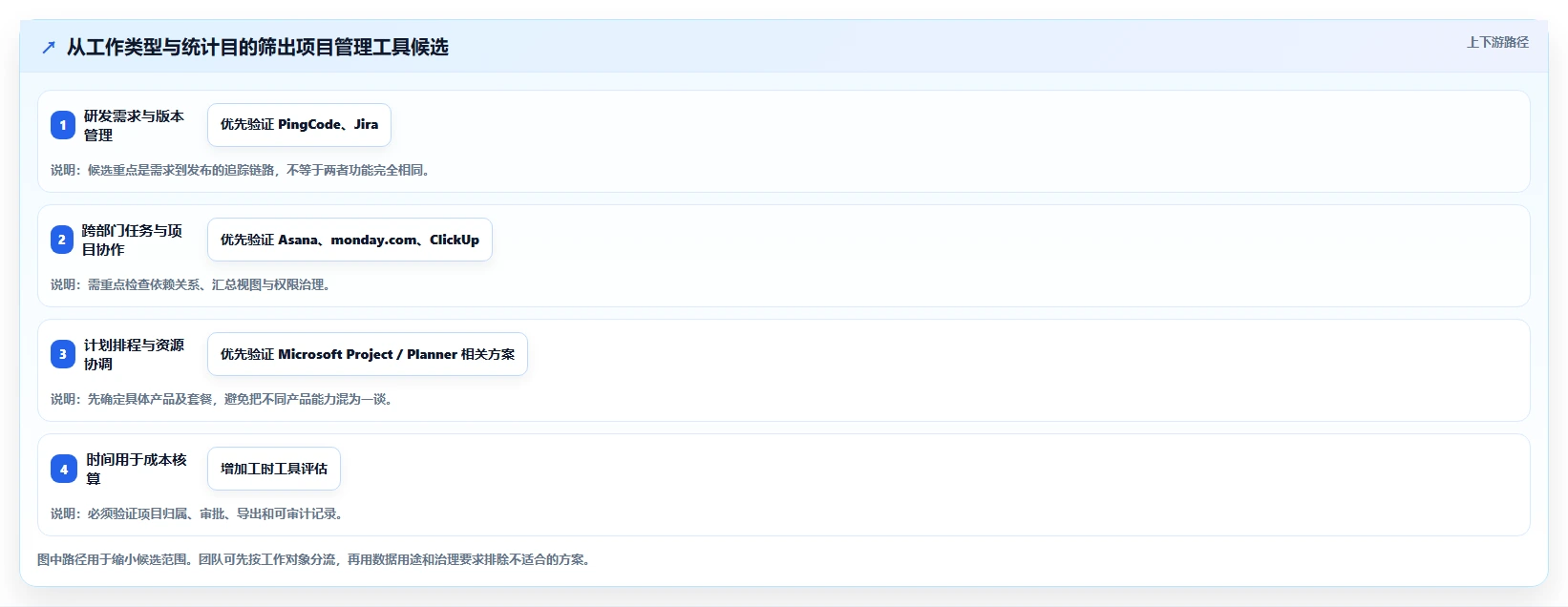Select step badge number 4

(64, 469)
